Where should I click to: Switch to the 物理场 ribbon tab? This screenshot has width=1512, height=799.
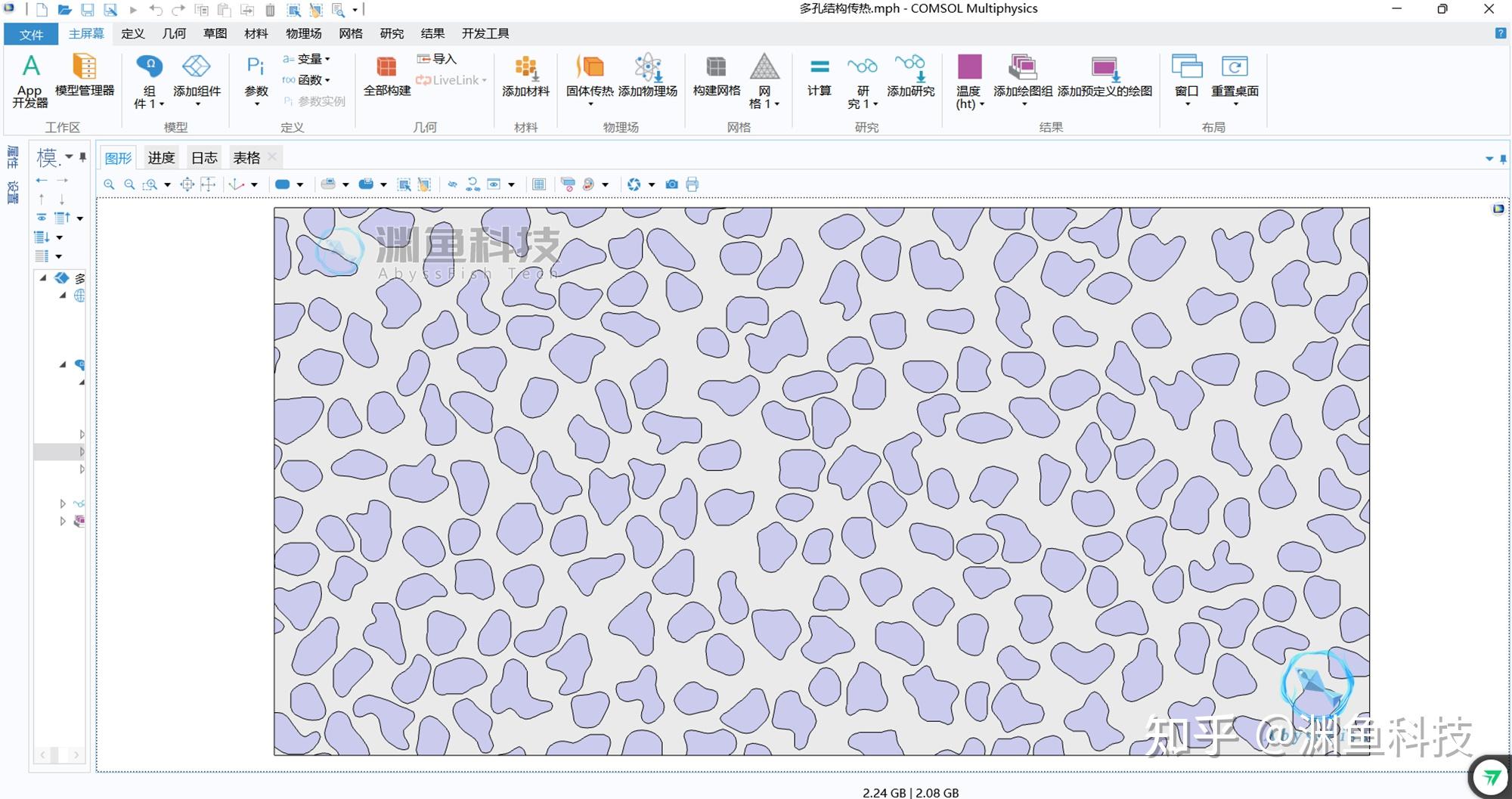tap(304, 33)
